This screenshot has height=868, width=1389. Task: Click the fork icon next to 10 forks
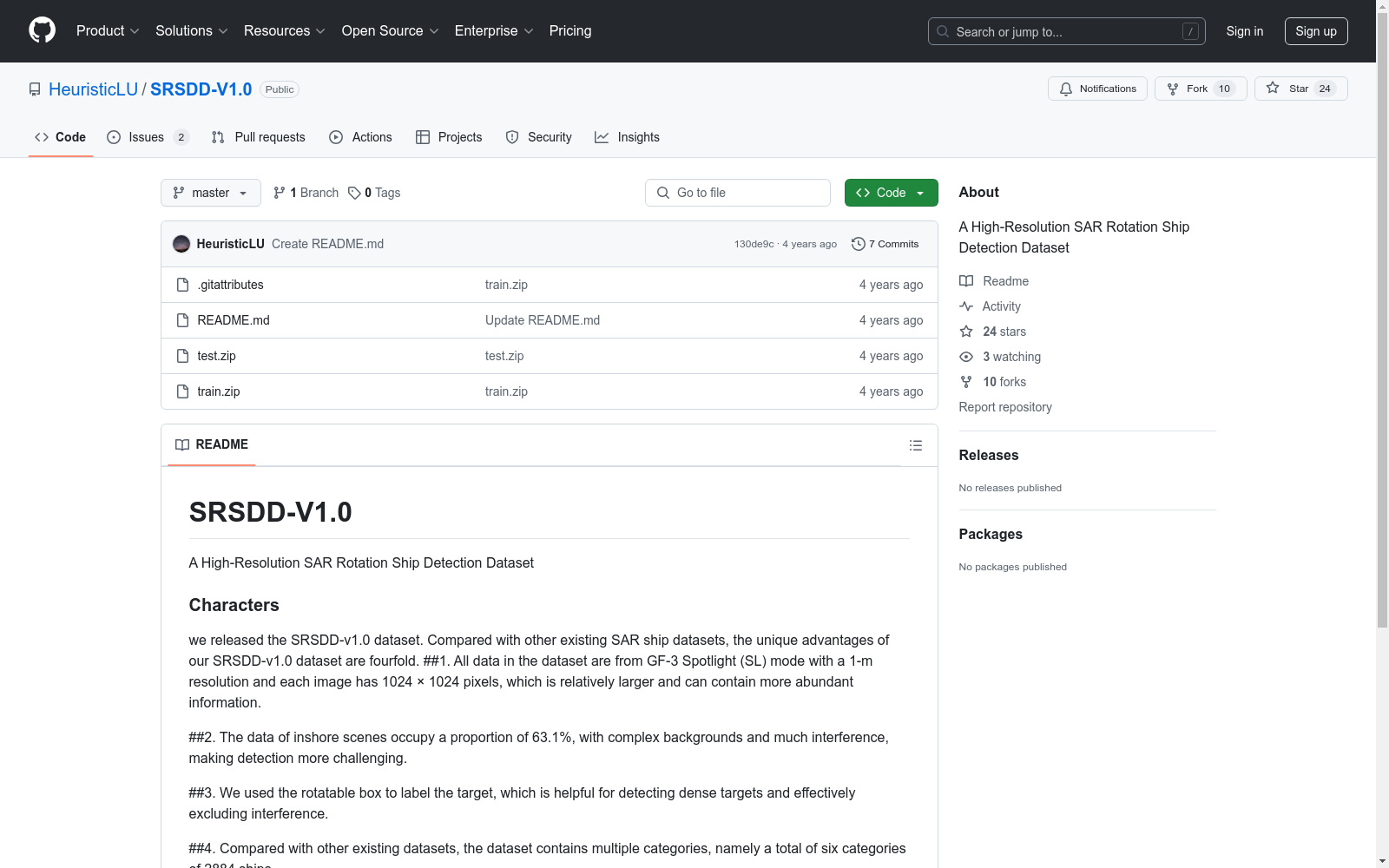click(966, 382)
